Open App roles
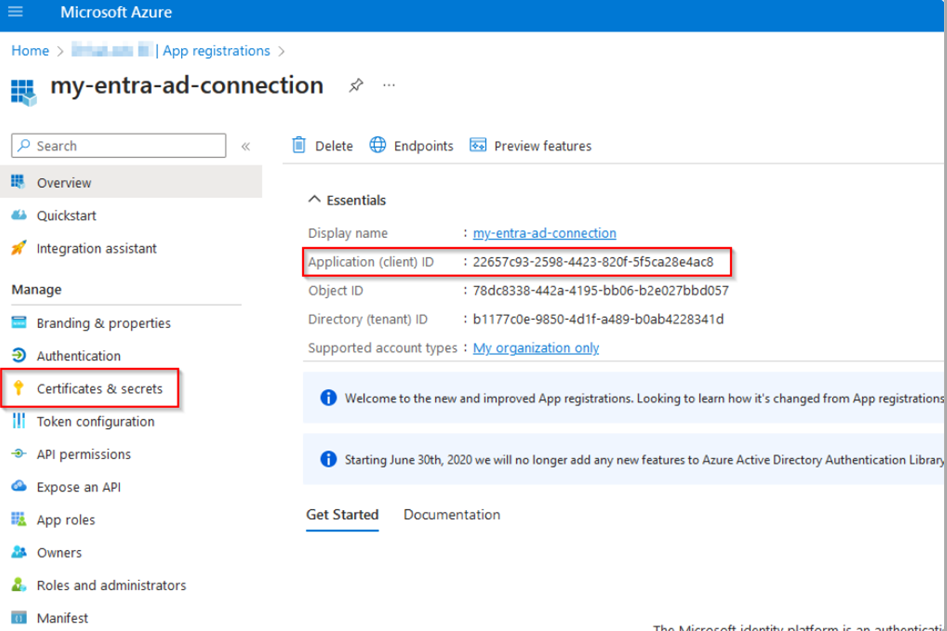The image size is (947, 631). (131, 520)
